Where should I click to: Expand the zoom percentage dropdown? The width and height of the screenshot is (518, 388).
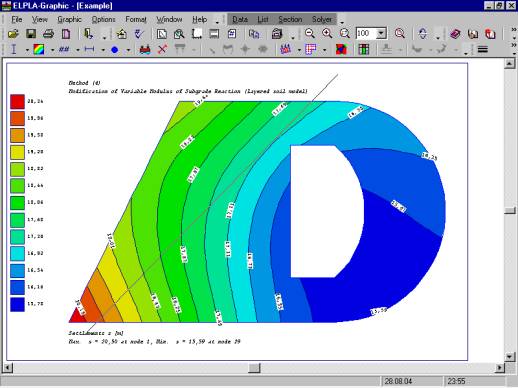click(x=381, y=34)
